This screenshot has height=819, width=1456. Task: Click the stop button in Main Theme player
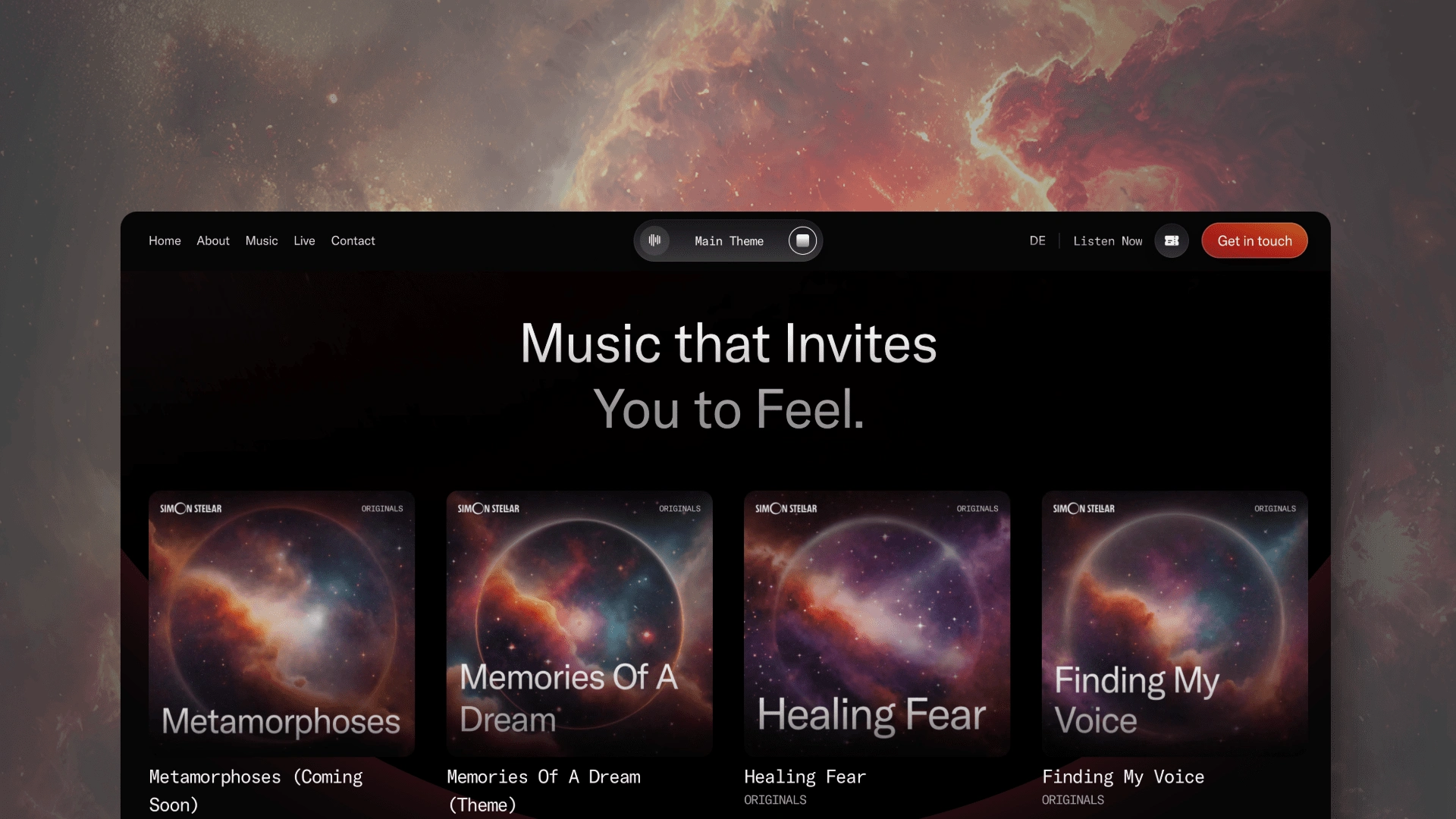[802, 240]
